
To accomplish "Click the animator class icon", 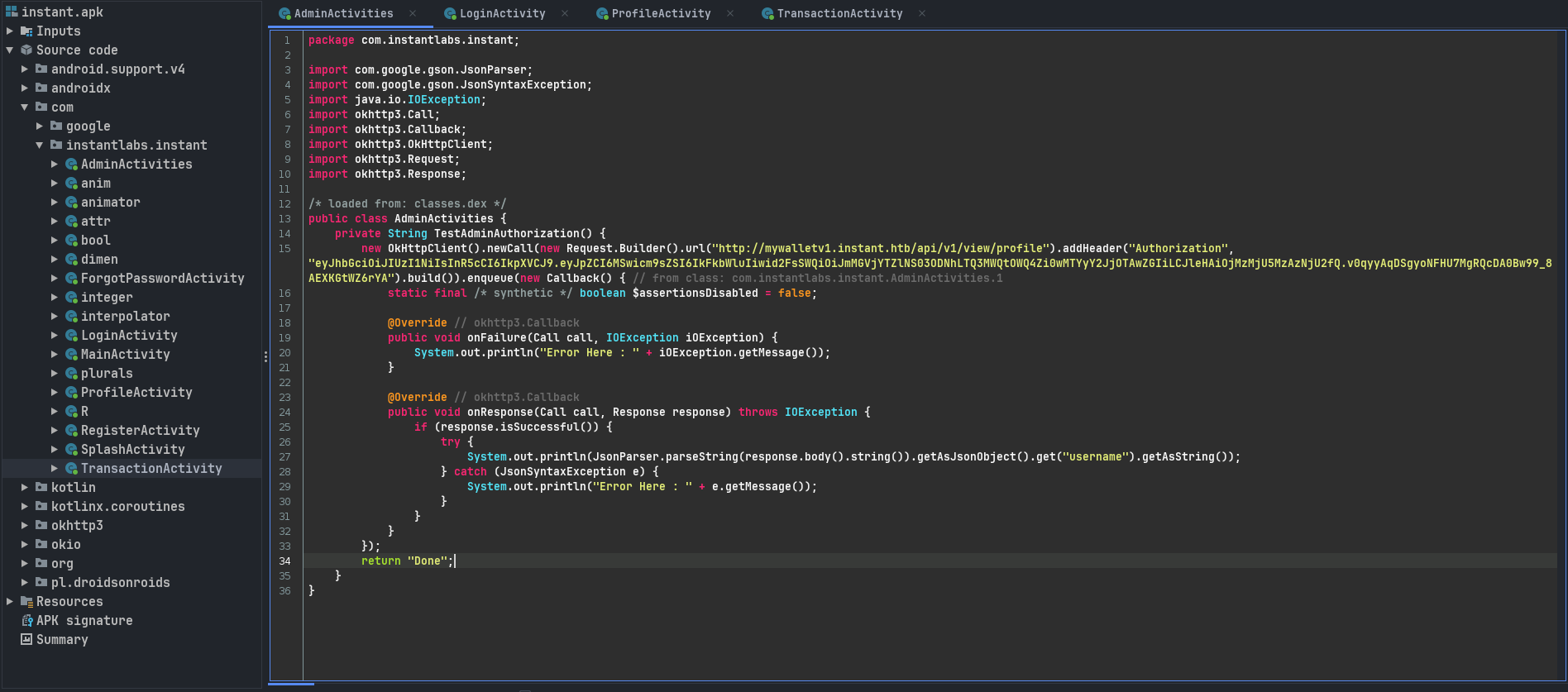I will pos(71,203).
